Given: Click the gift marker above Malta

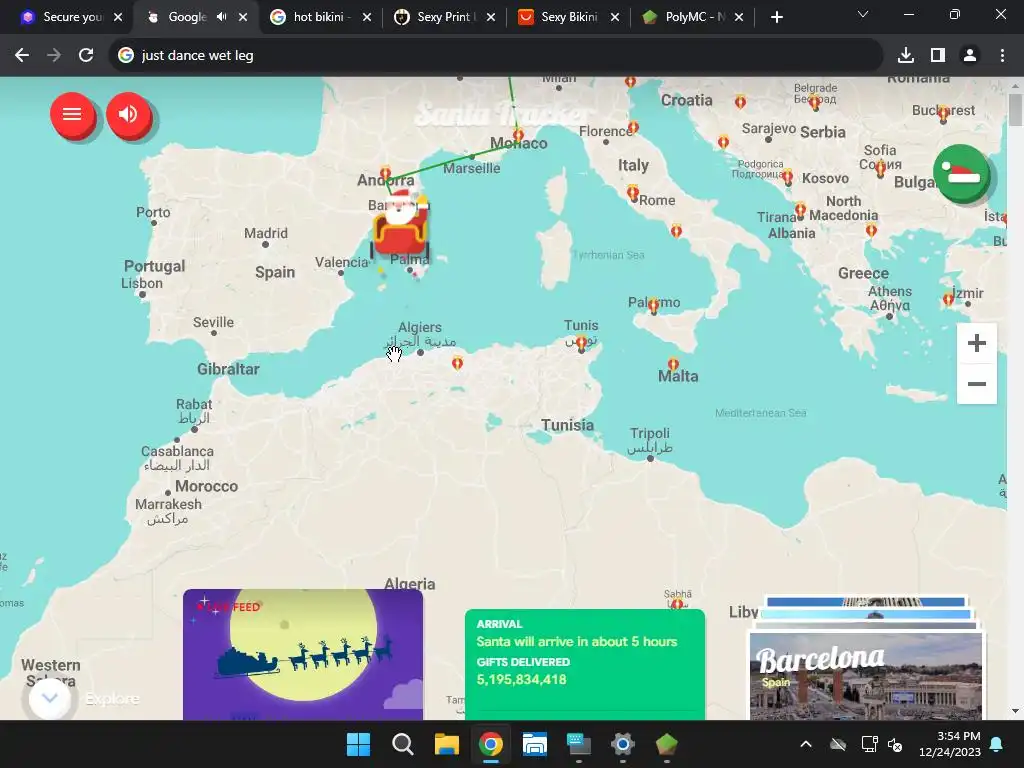Looking at the screenshot, I should click(x=673, y=364).
